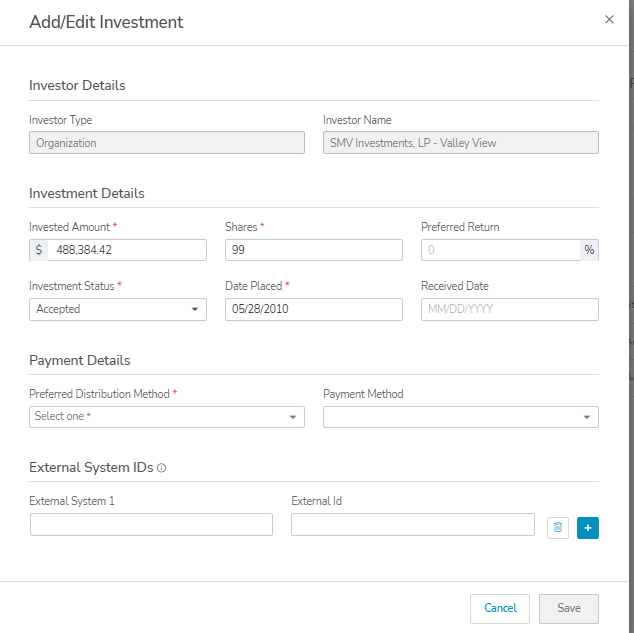634x633 pixels.
Task: Click into the External Id field
Action: 412,525
